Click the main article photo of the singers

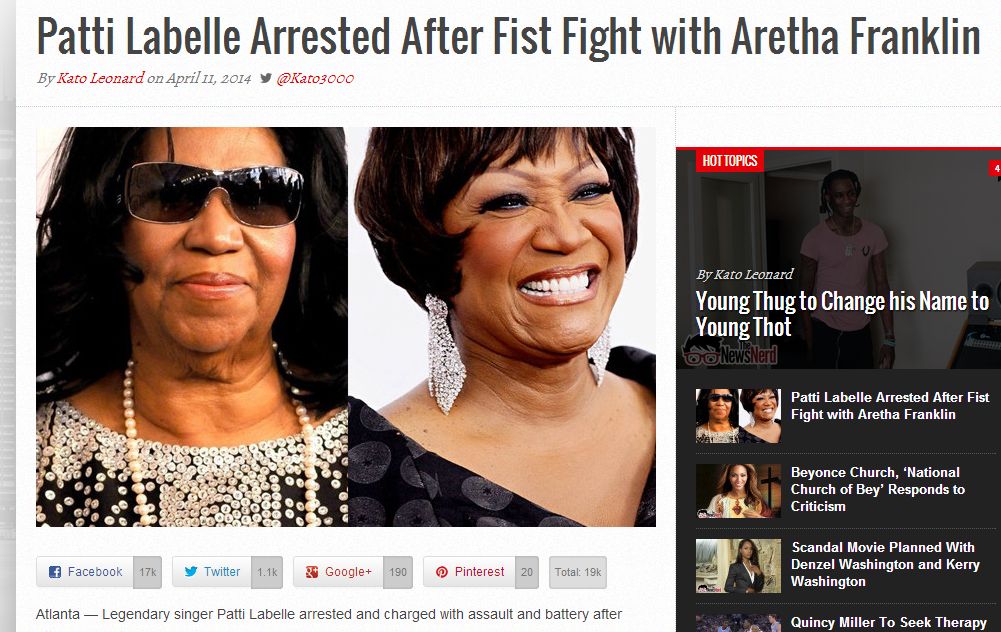pos(346,327)
